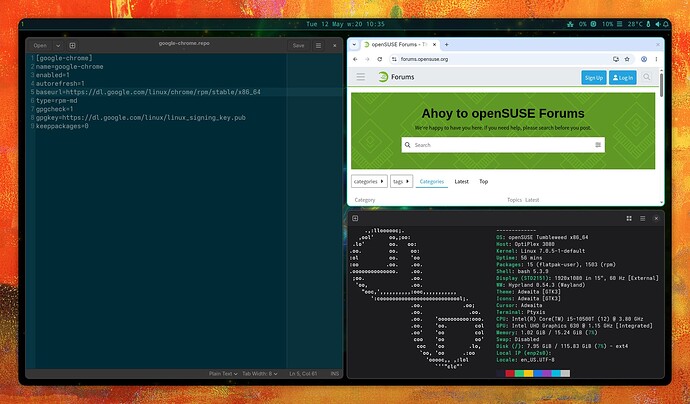Go forward in Chrome
690x404 pixels.
click(x=367, y=59)
